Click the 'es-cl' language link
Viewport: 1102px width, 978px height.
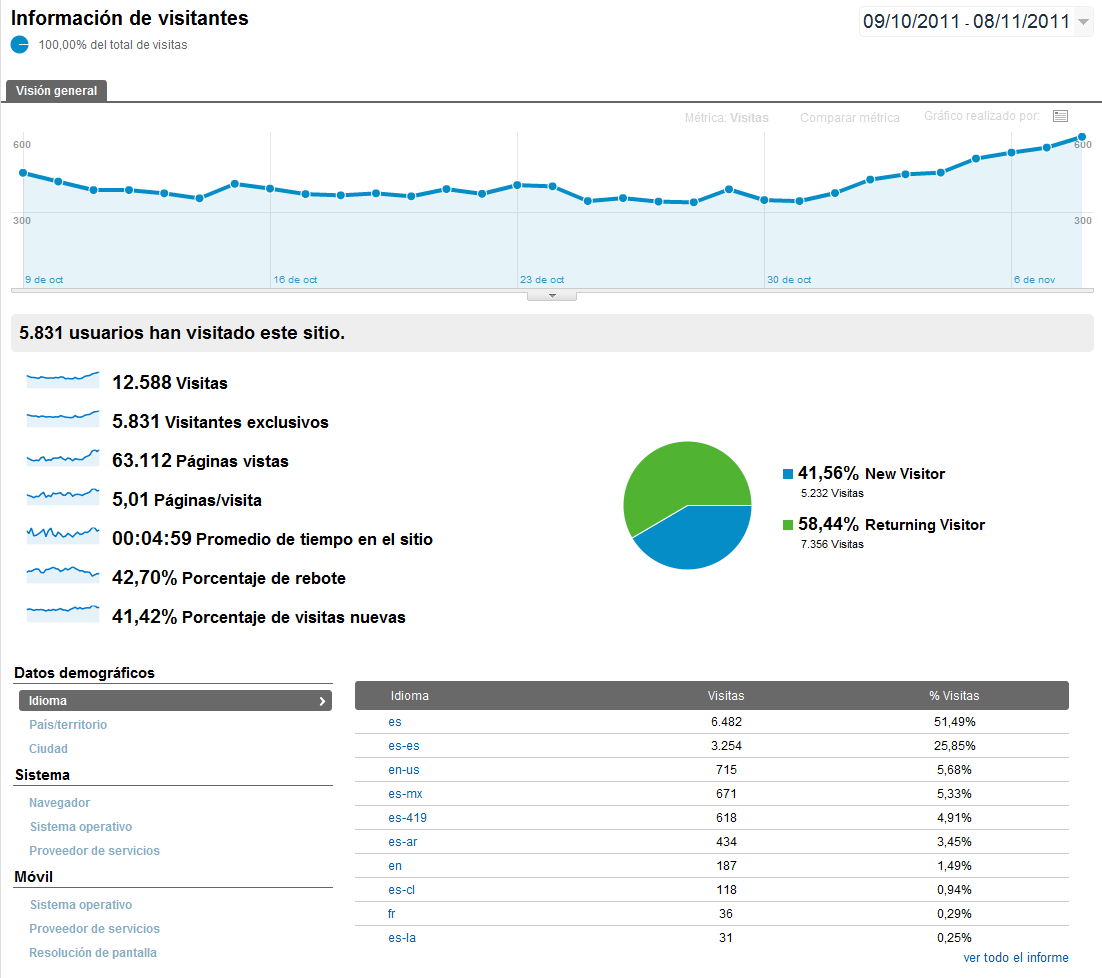401,889
